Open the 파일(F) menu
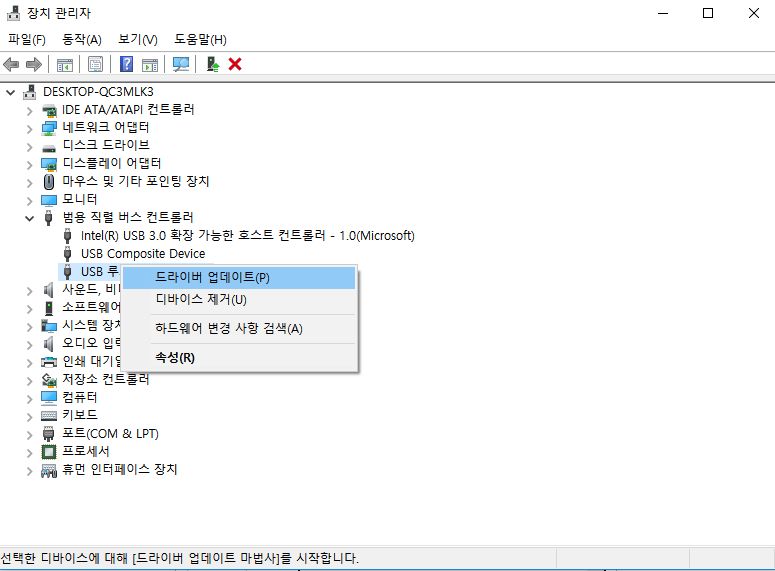 point(27,40)
